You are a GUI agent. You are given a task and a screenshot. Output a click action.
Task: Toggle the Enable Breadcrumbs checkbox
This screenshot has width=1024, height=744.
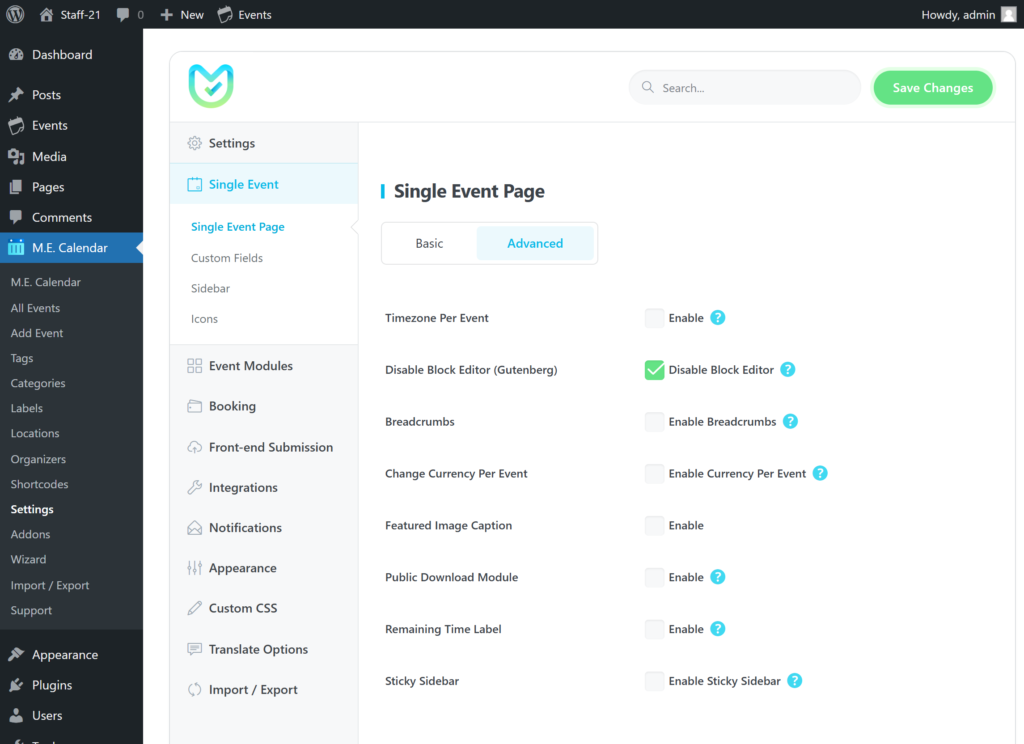tap(654, 422)
